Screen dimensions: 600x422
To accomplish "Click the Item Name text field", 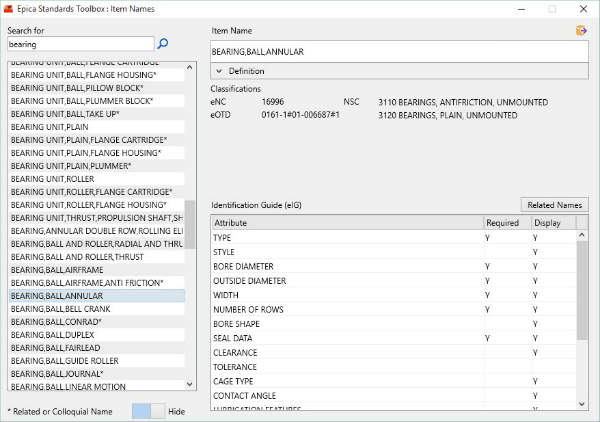I will click(399, 52).
